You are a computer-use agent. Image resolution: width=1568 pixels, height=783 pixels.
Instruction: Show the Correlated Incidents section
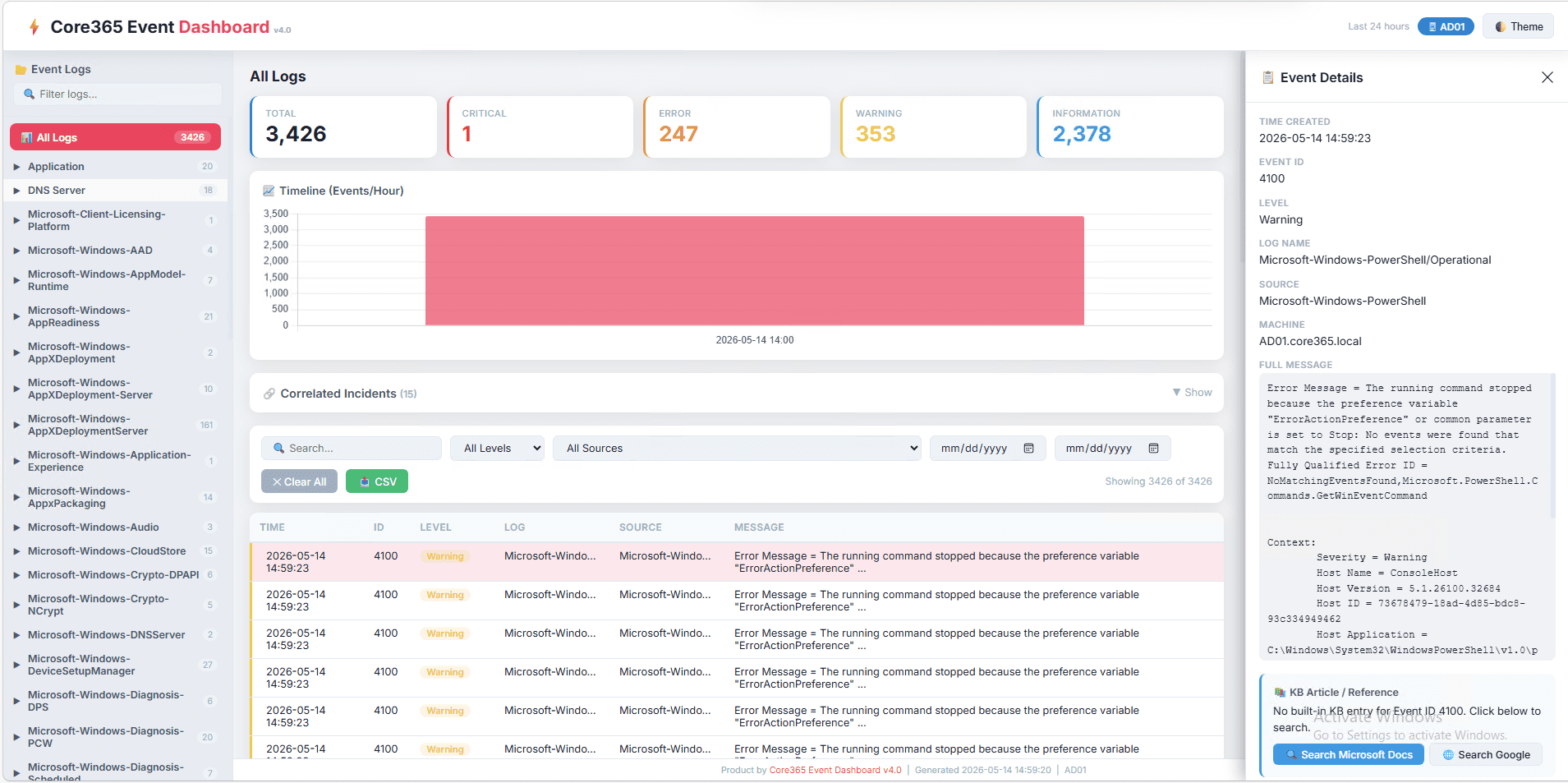tap(1193, 393)
